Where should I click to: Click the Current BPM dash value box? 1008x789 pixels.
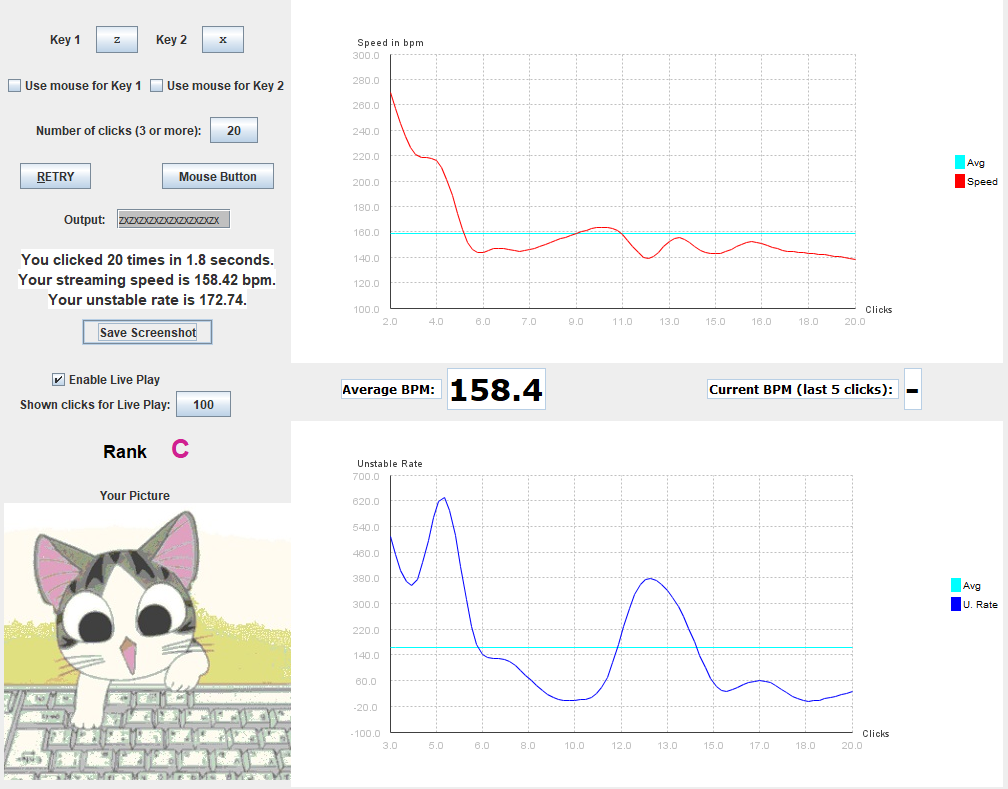(912, 389)
